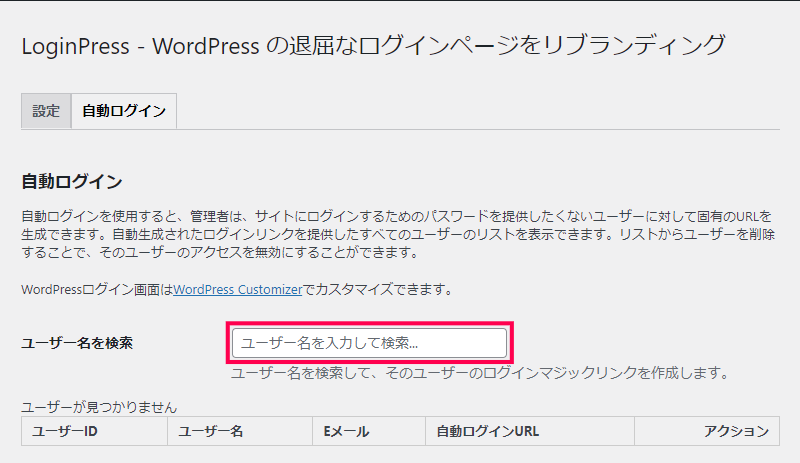This screenshot has height=463, width=800.
Task: Click the ユーザーが見つかりません message
Action: pyautogui.click(x=99, y=407)
